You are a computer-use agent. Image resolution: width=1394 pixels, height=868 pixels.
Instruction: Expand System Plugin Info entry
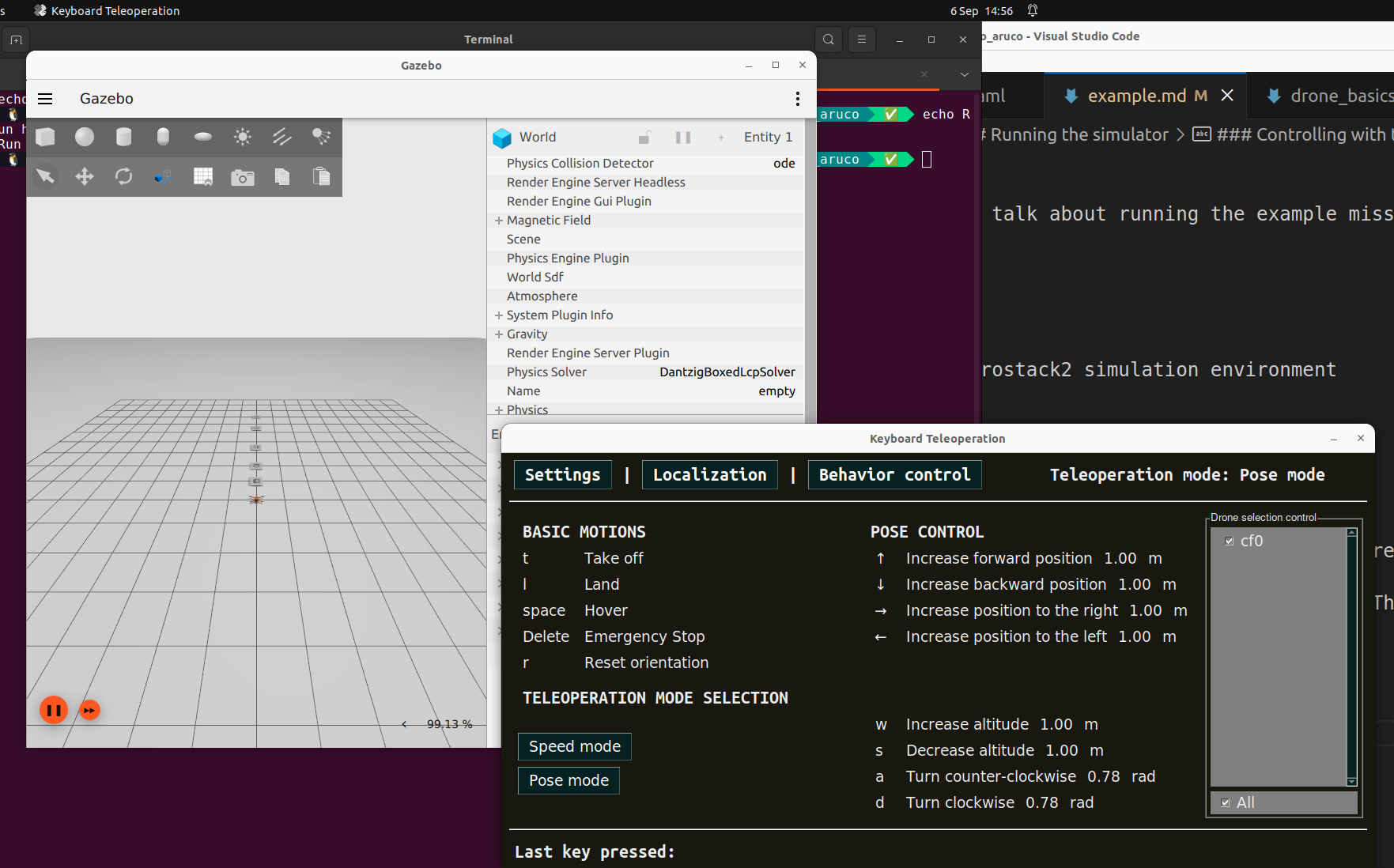coord(499,315)
